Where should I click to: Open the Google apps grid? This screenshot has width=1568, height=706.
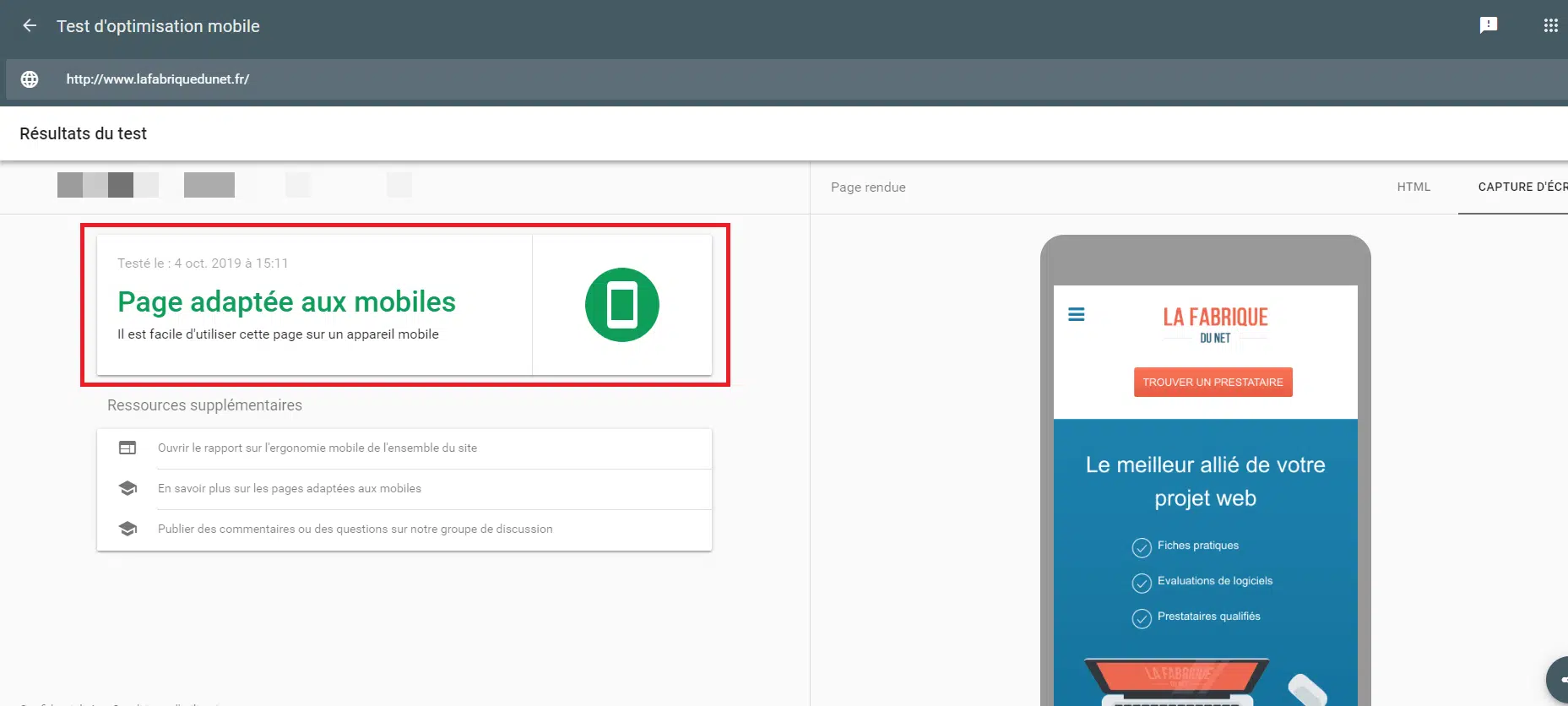(1550, 25)
